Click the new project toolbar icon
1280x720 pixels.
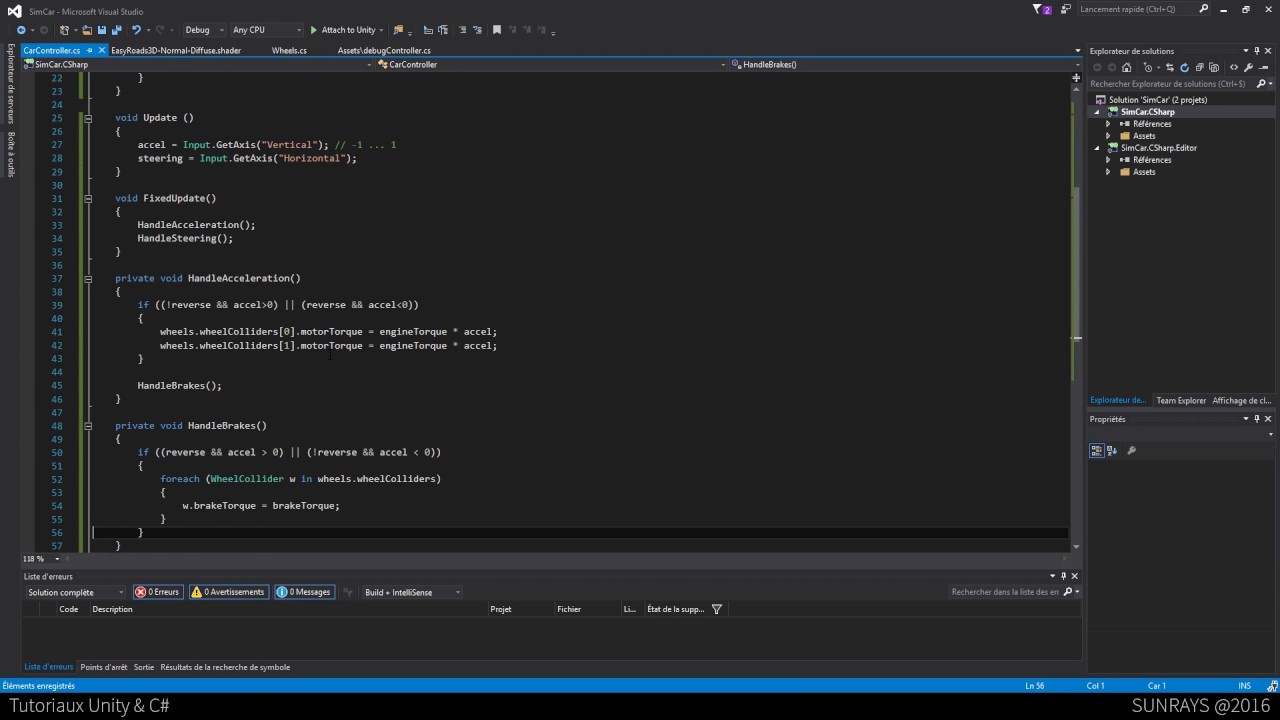point(65,30)
